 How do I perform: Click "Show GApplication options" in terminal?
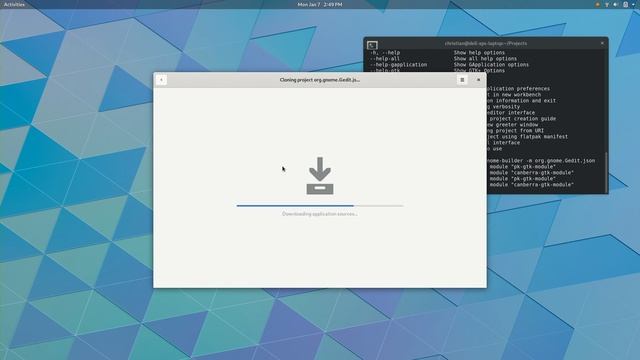[491, 64]
